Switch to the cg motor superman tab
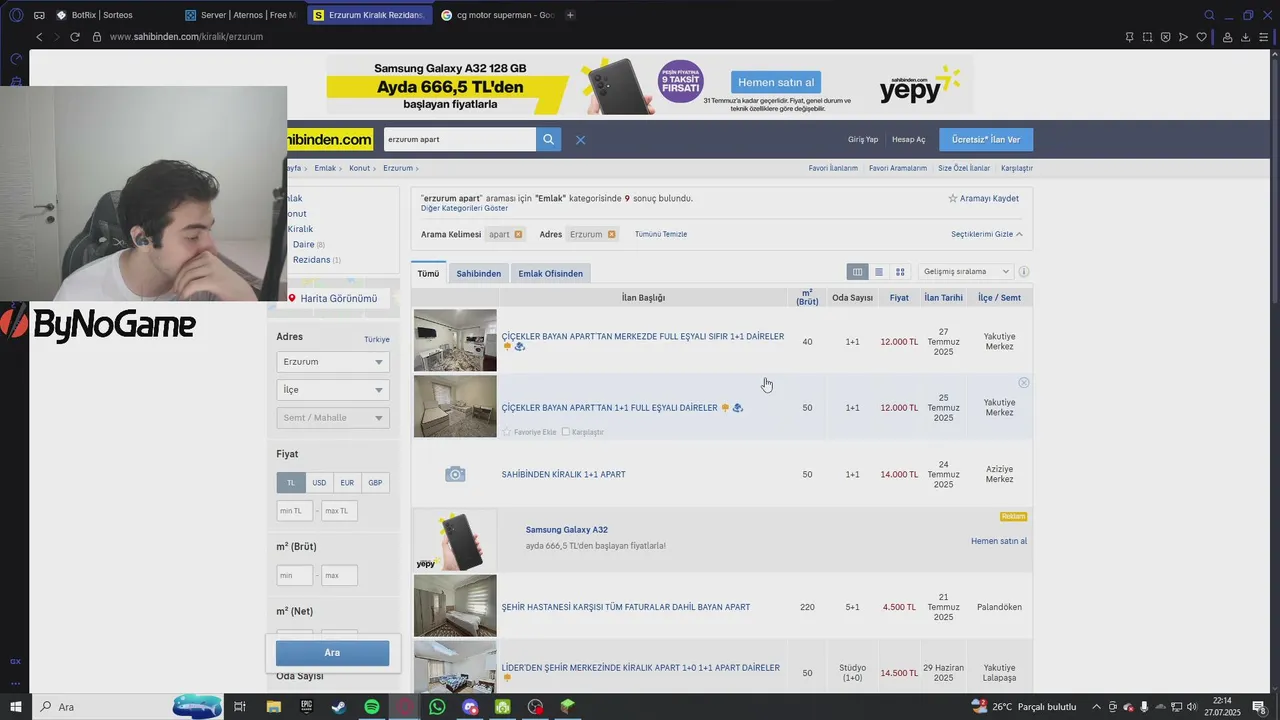 (x=498, y=15)
